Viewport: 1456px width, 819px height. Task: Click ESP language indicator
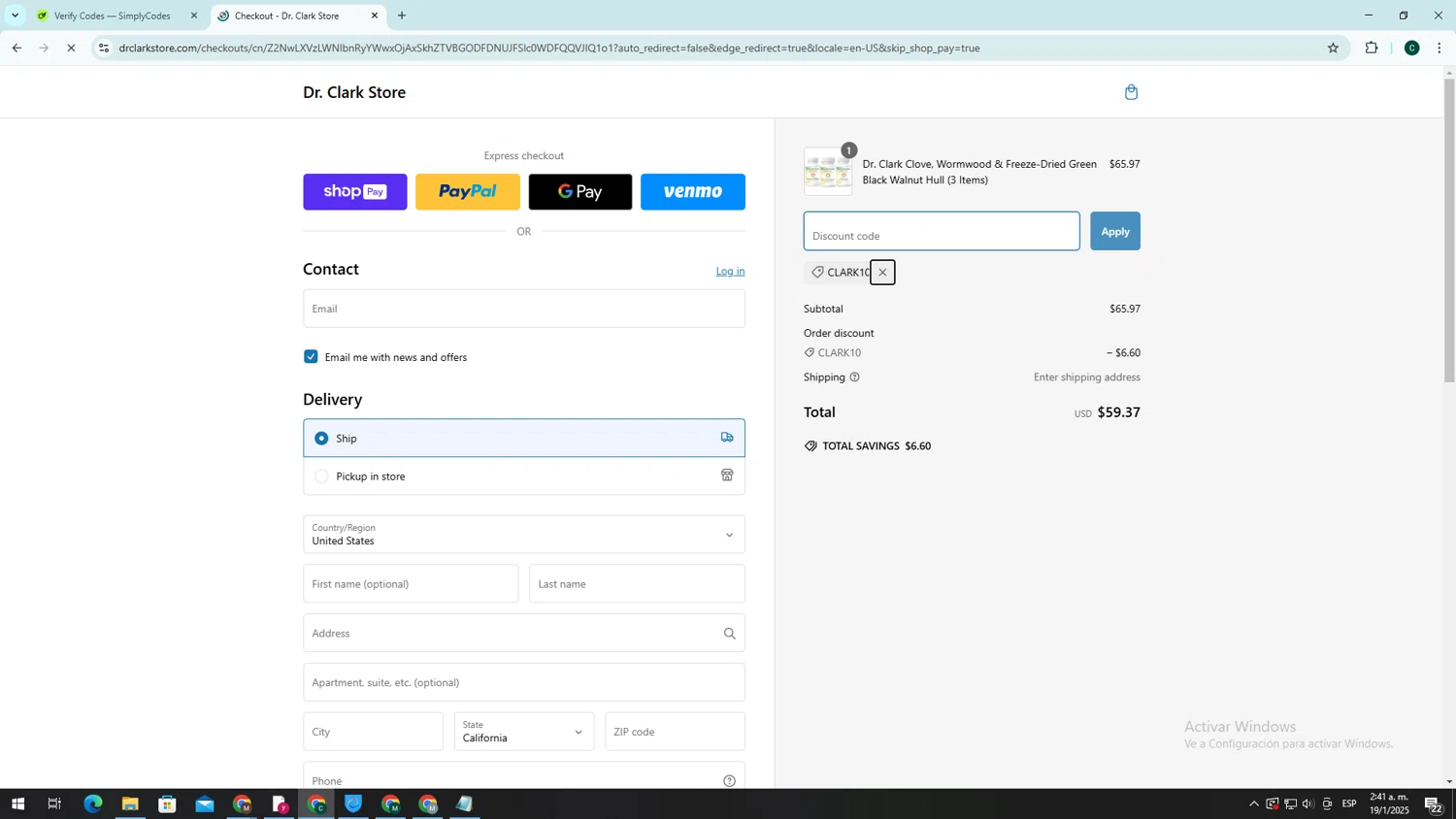tap(1349, 804)
